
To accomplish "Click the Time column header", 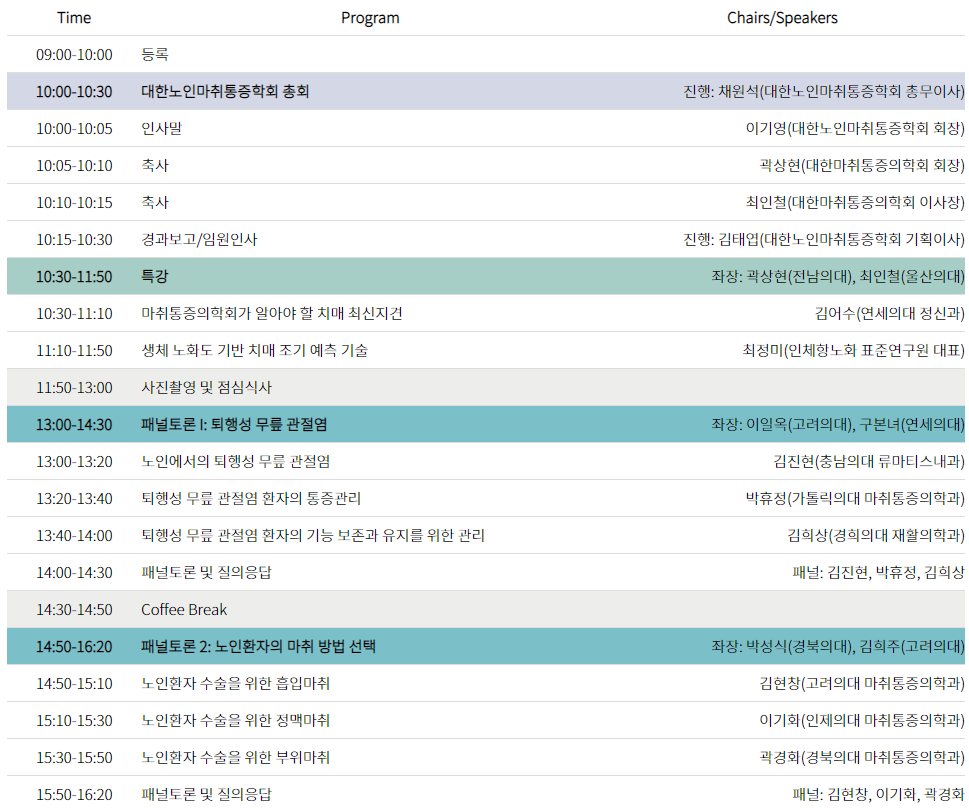I will [x=74, y=18].
